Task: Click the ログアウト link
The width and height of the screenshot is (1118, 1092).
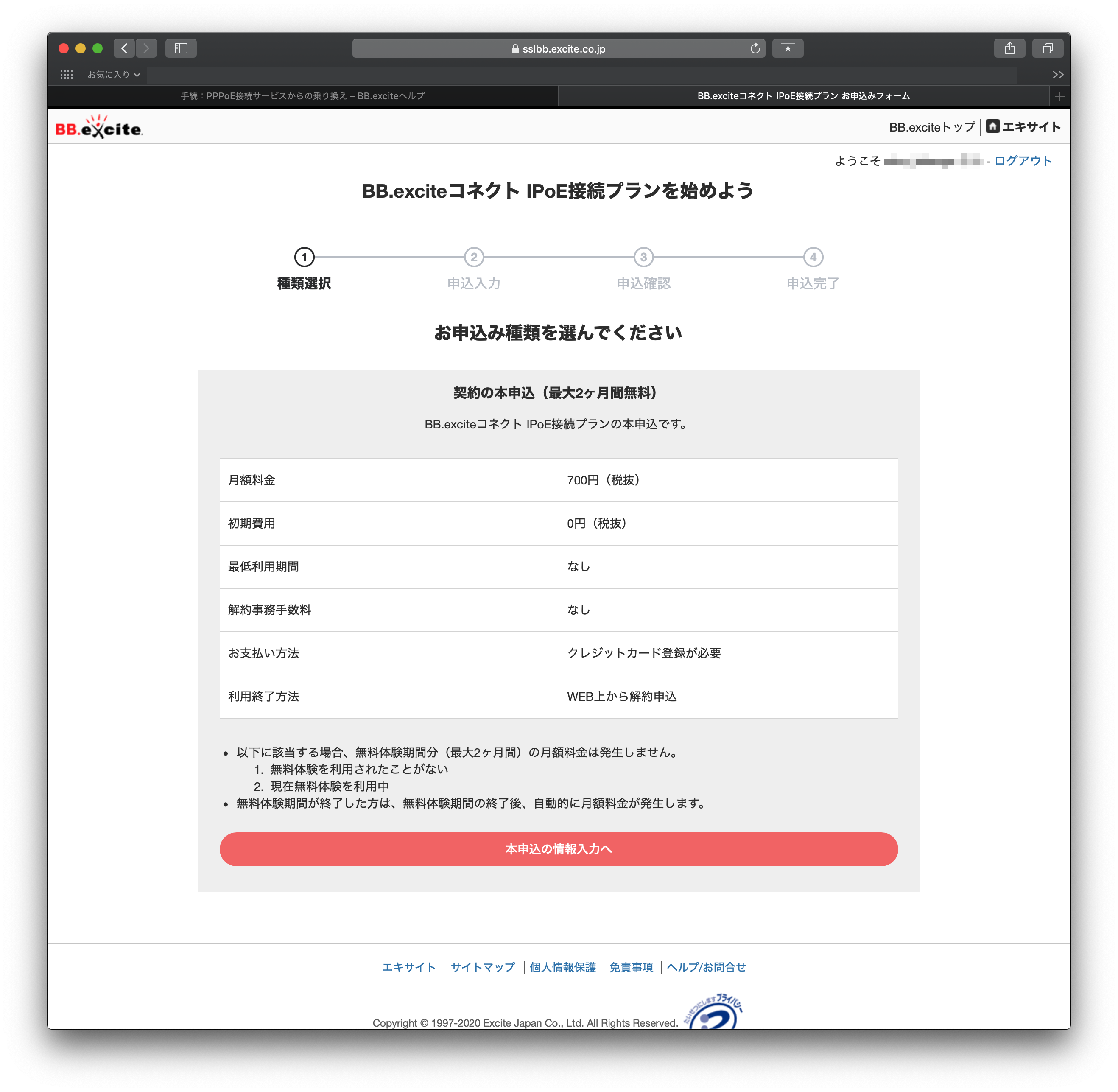Action: 1023,161
